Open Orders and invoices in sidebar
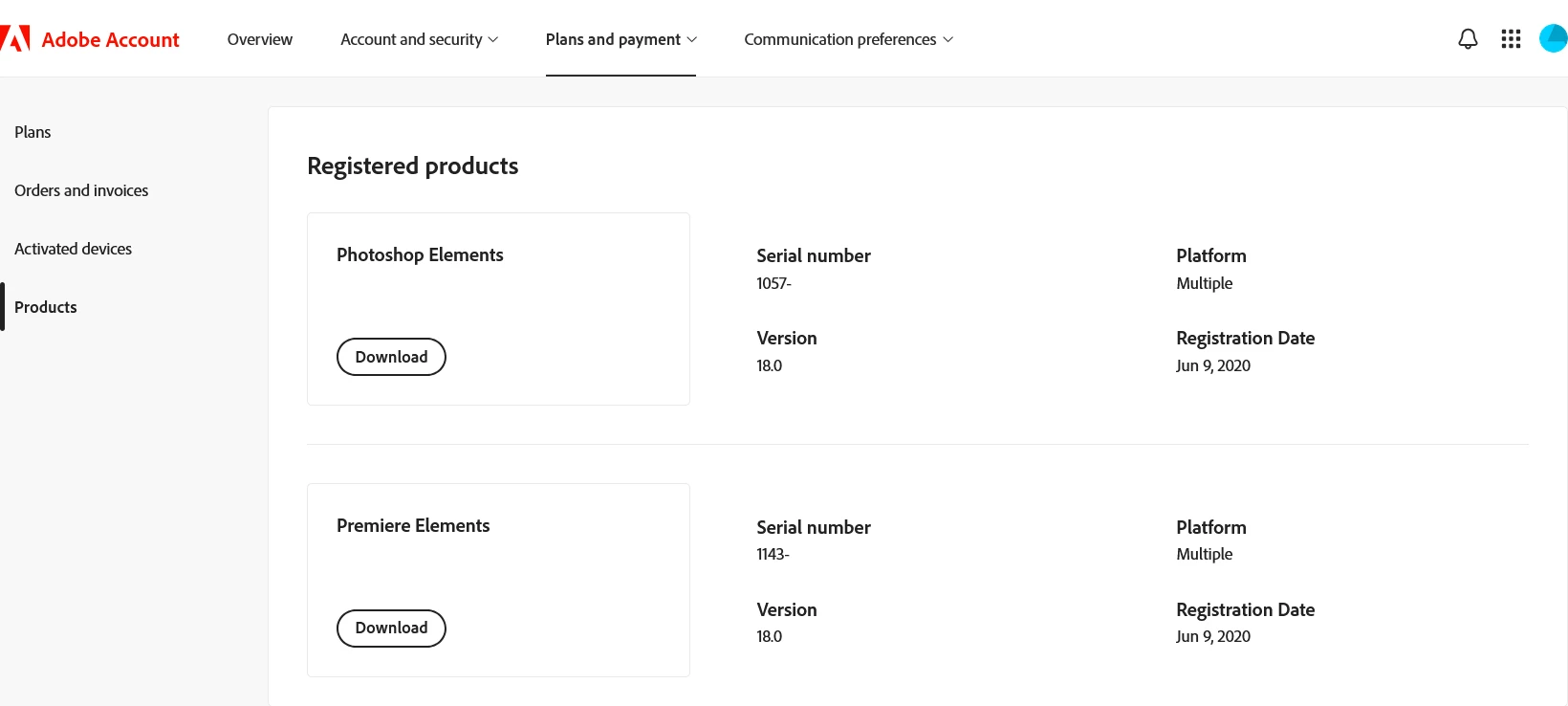The width and height of the screenshot is (1568, 706). coord(81,190)
